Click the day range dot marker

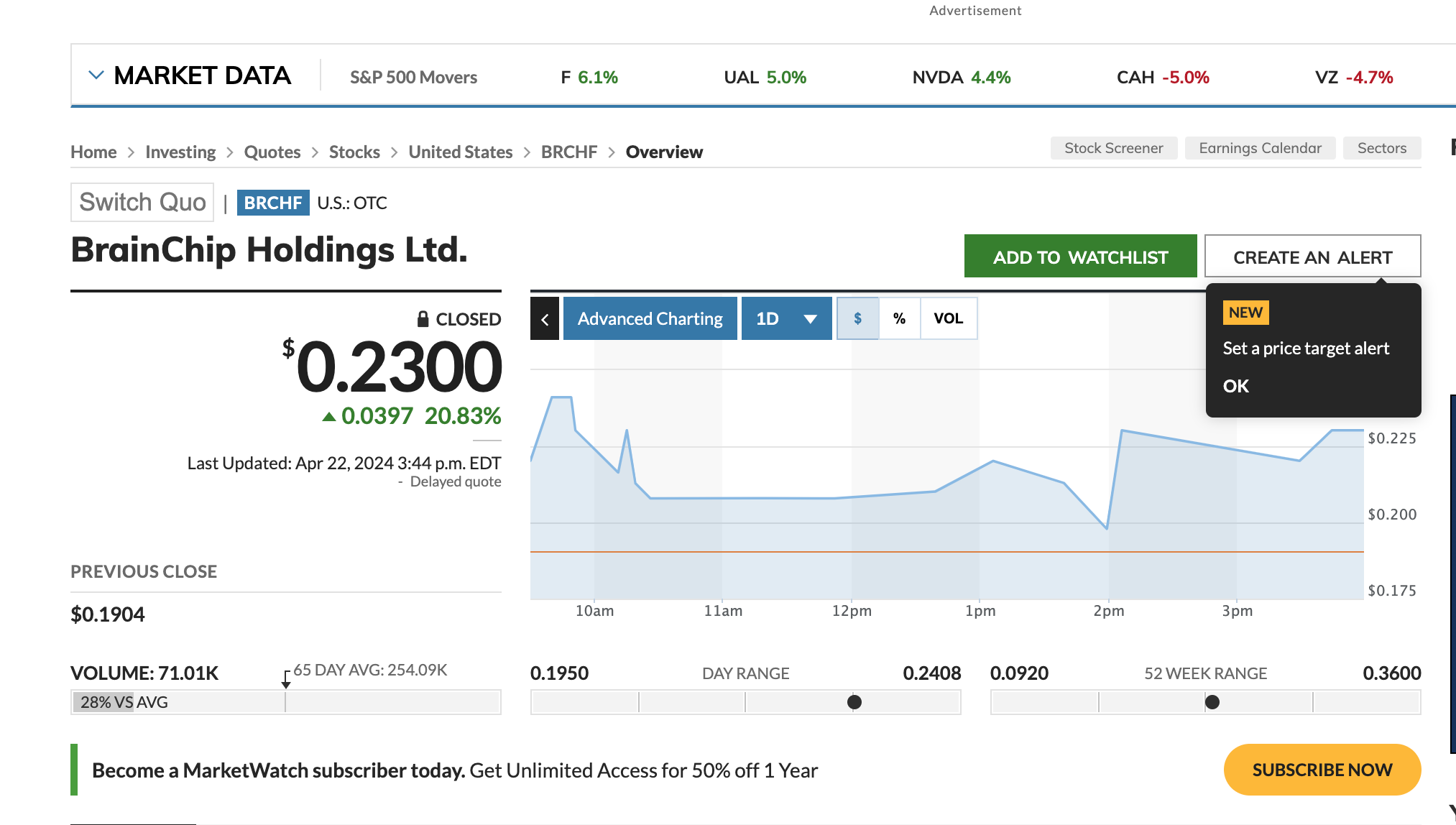[x=854, y=702]
